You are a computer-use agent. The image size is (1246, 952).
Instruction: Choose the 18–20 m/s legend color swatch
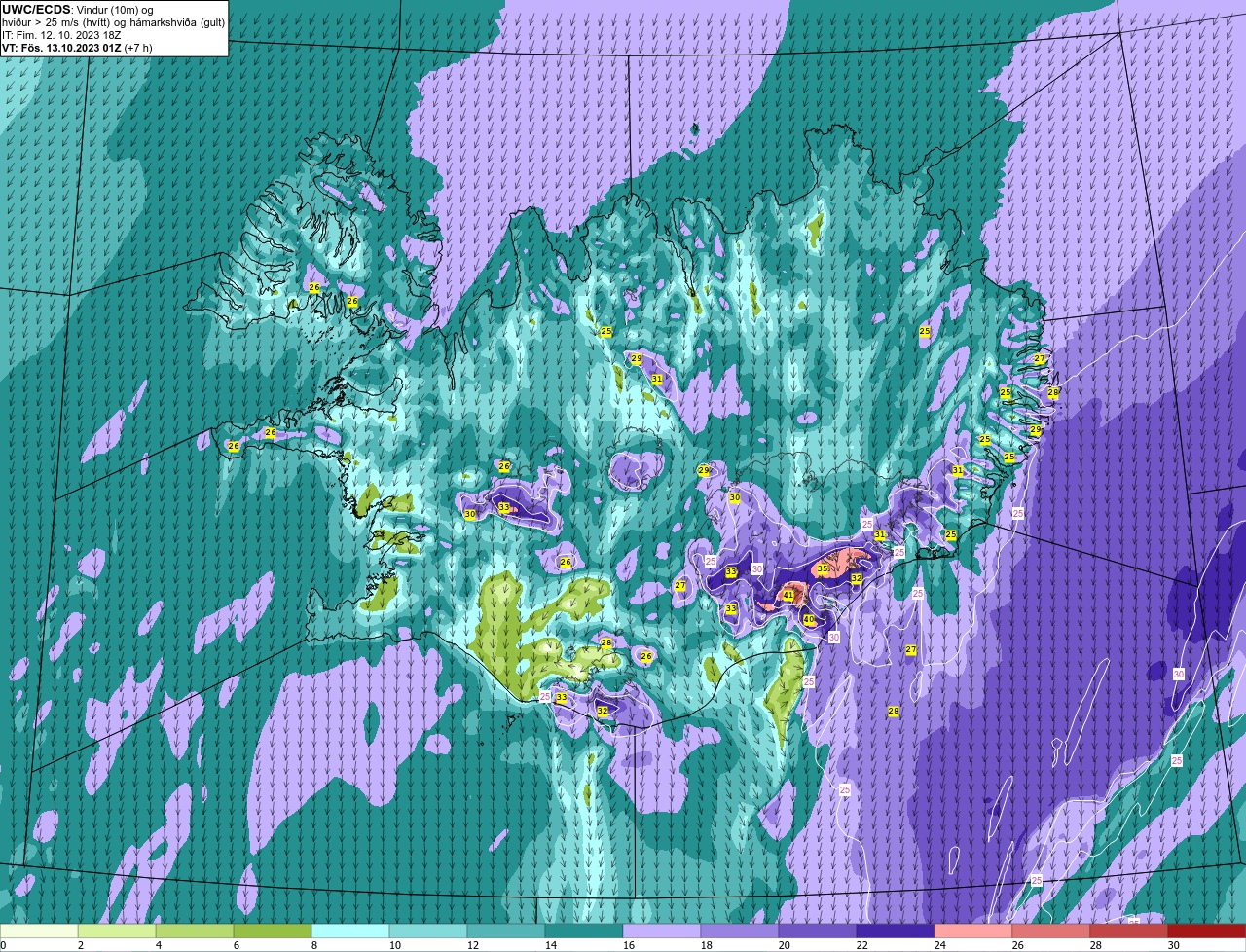[740, 932]
